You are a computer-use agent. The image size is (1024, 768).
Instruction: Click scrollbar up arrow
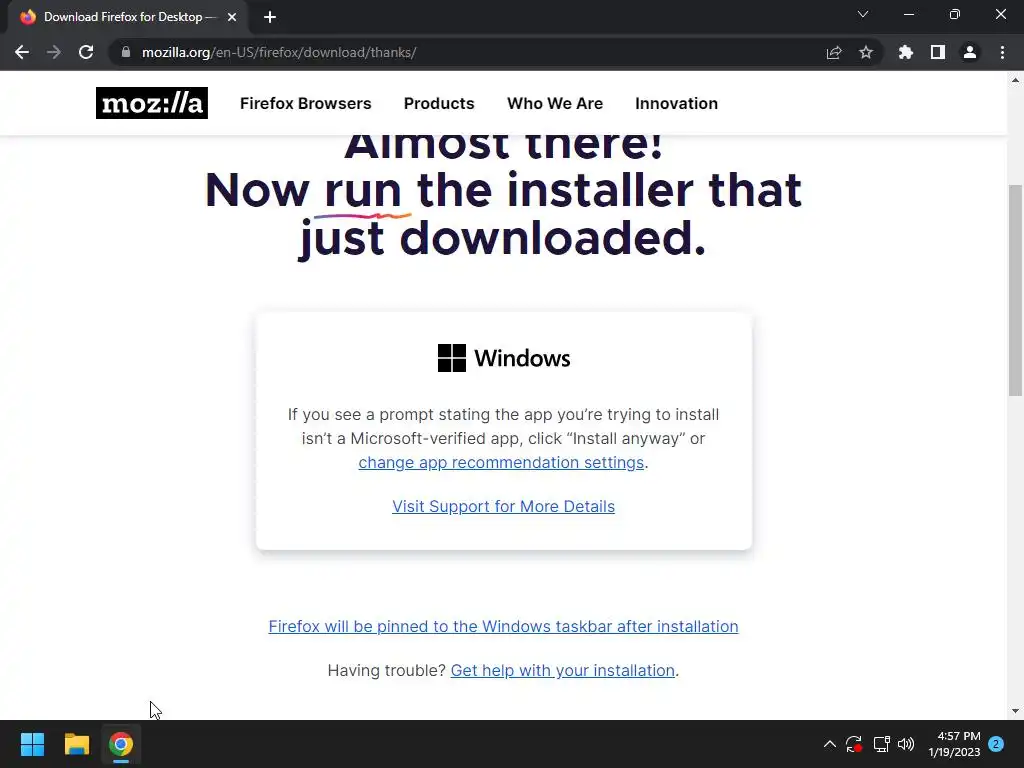pyautogui.click(x=1015, y=80)
